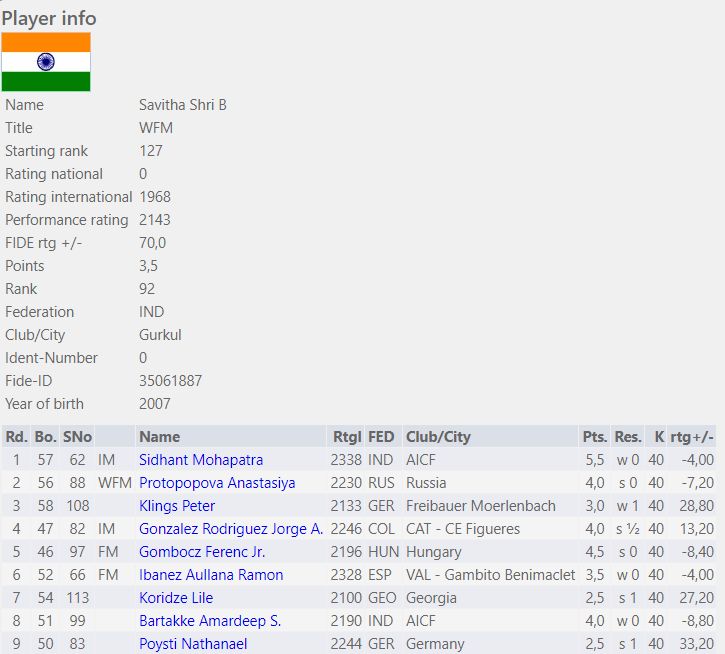Open Protopopova Anastasiya's profile link
This screenshot has height=654, width=725.
217,483
